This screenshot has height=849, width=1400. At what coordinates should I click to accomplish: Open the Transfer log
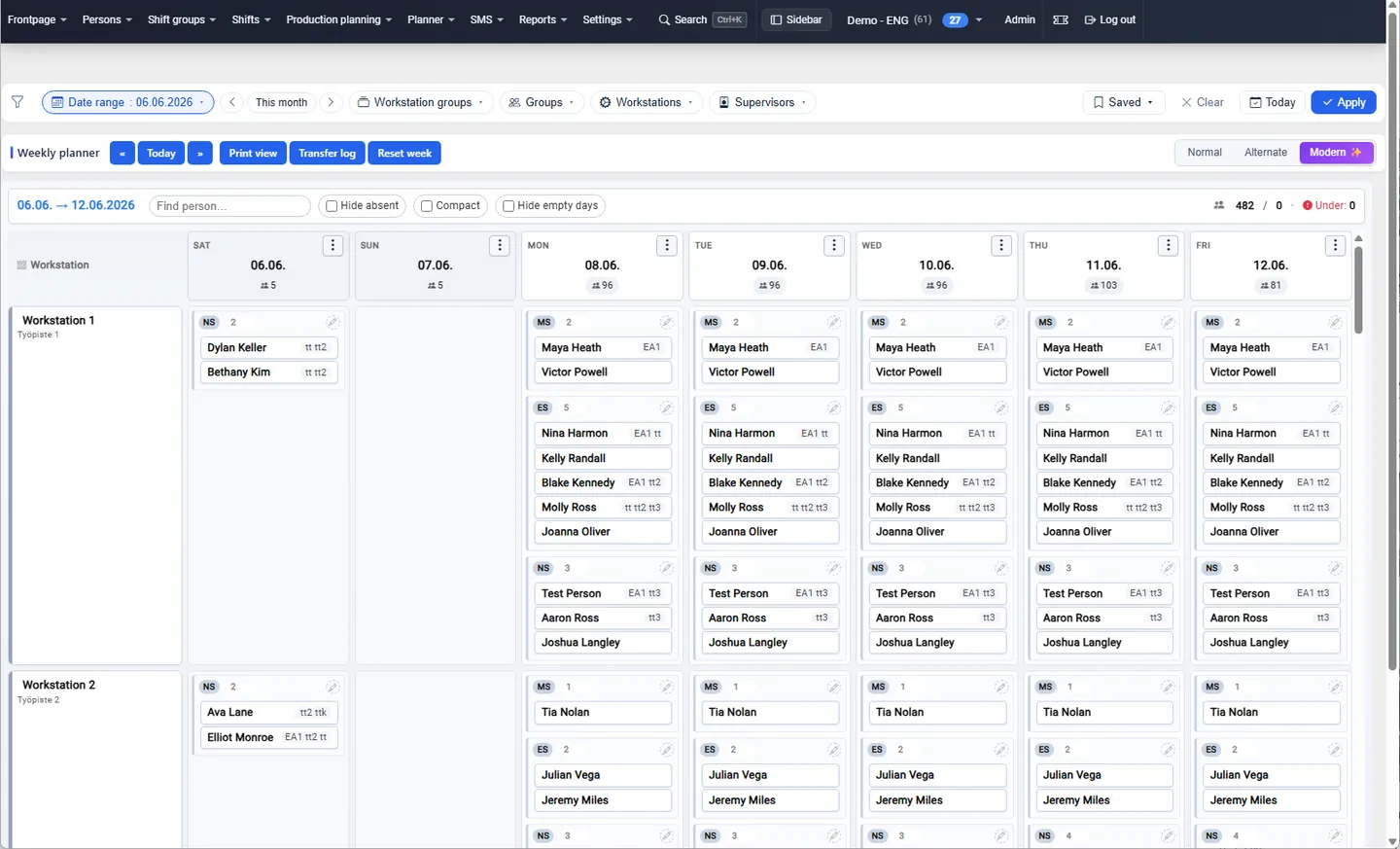point(327,153)
